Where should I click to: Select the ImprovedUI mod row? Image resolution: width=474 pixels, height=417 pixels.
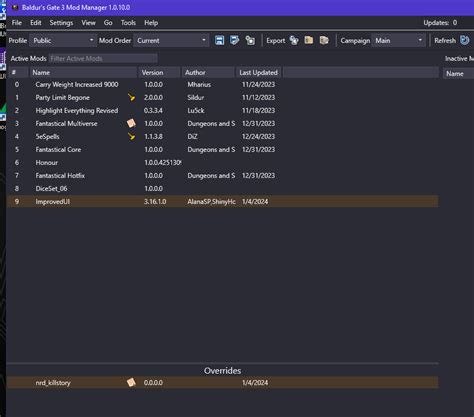(x=223, y=201)
